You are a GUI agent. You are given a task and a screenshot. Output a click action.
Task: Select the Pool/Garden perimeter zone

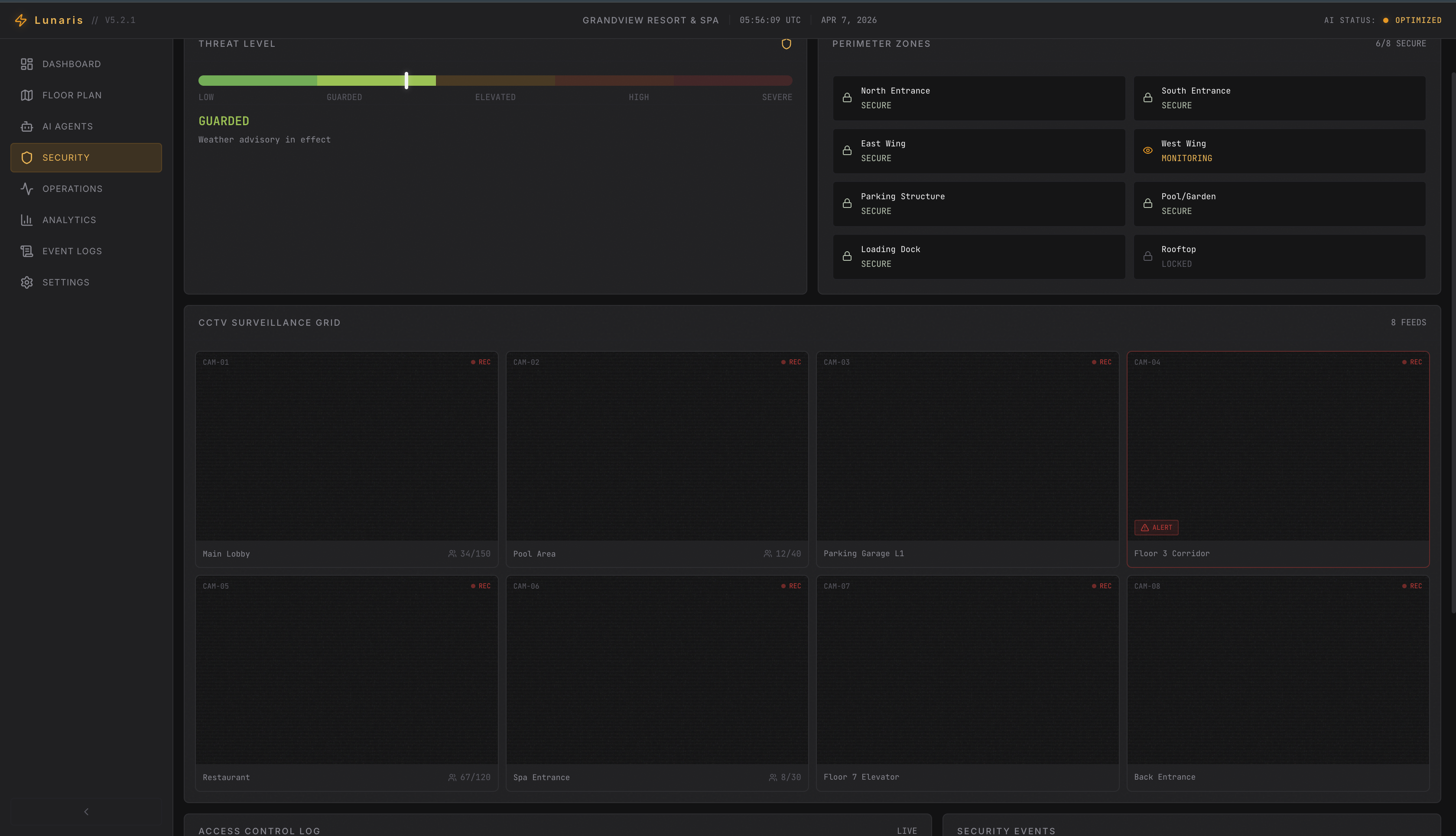[x=1279, y=204]
